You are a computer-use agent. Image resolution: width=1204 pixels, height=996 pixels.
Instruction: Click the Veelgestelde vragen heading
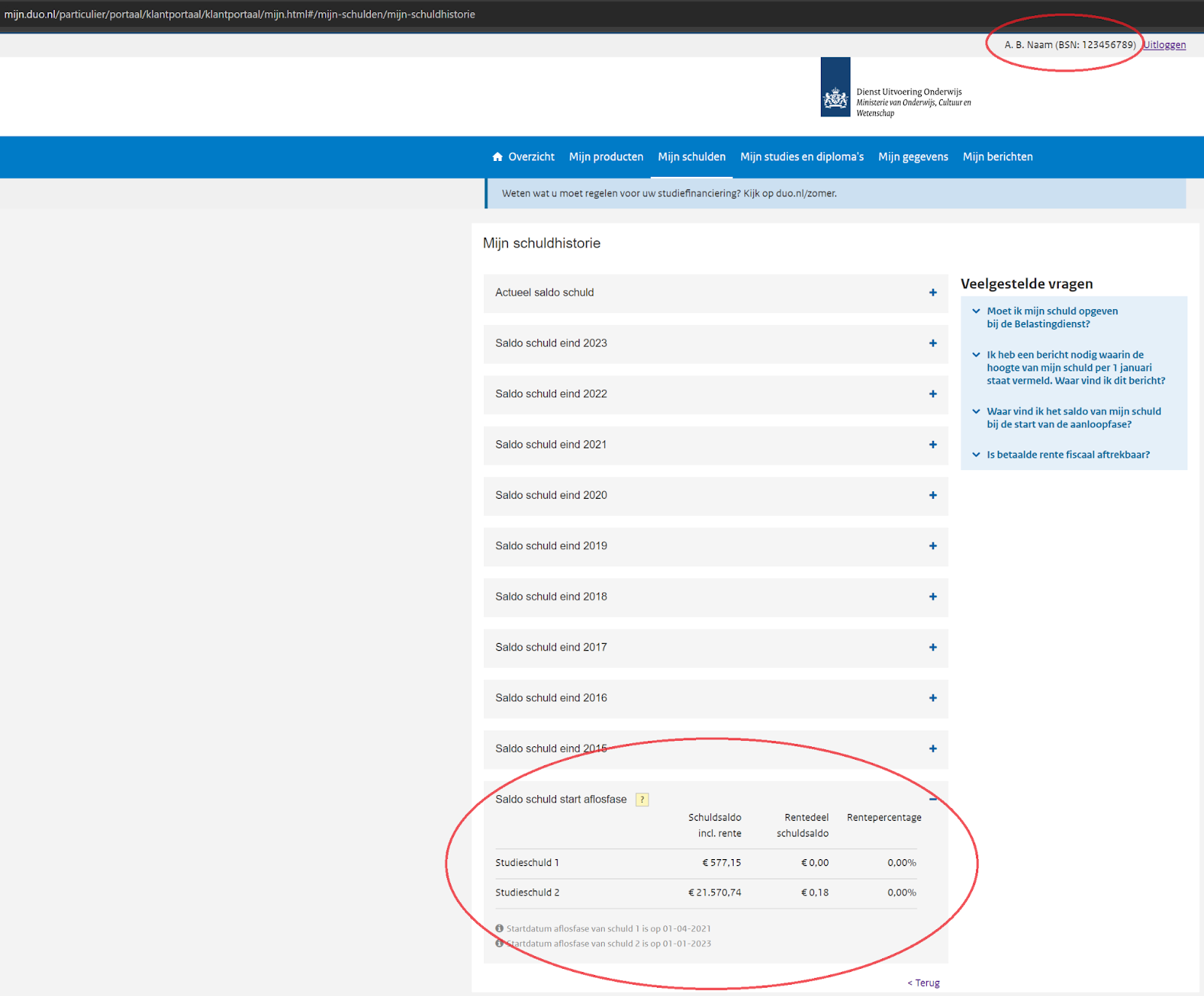[x=1026, y=284]
